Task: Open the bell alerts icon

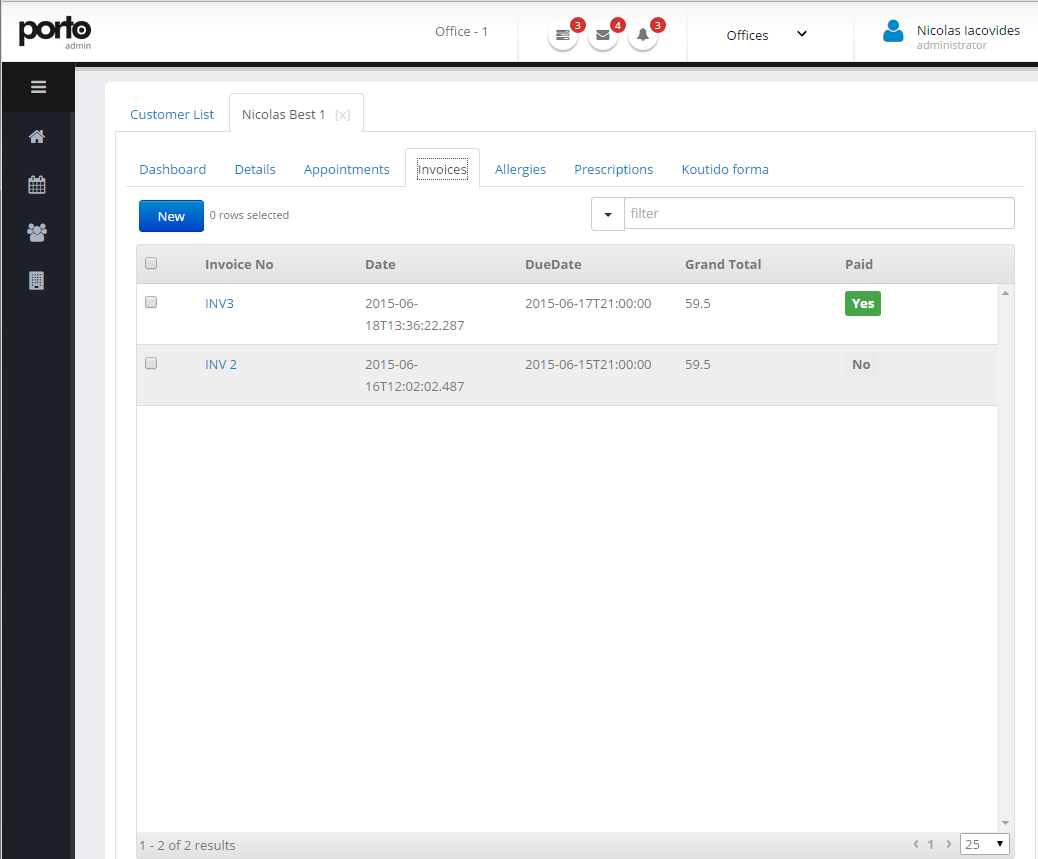Action: (643, 35)
